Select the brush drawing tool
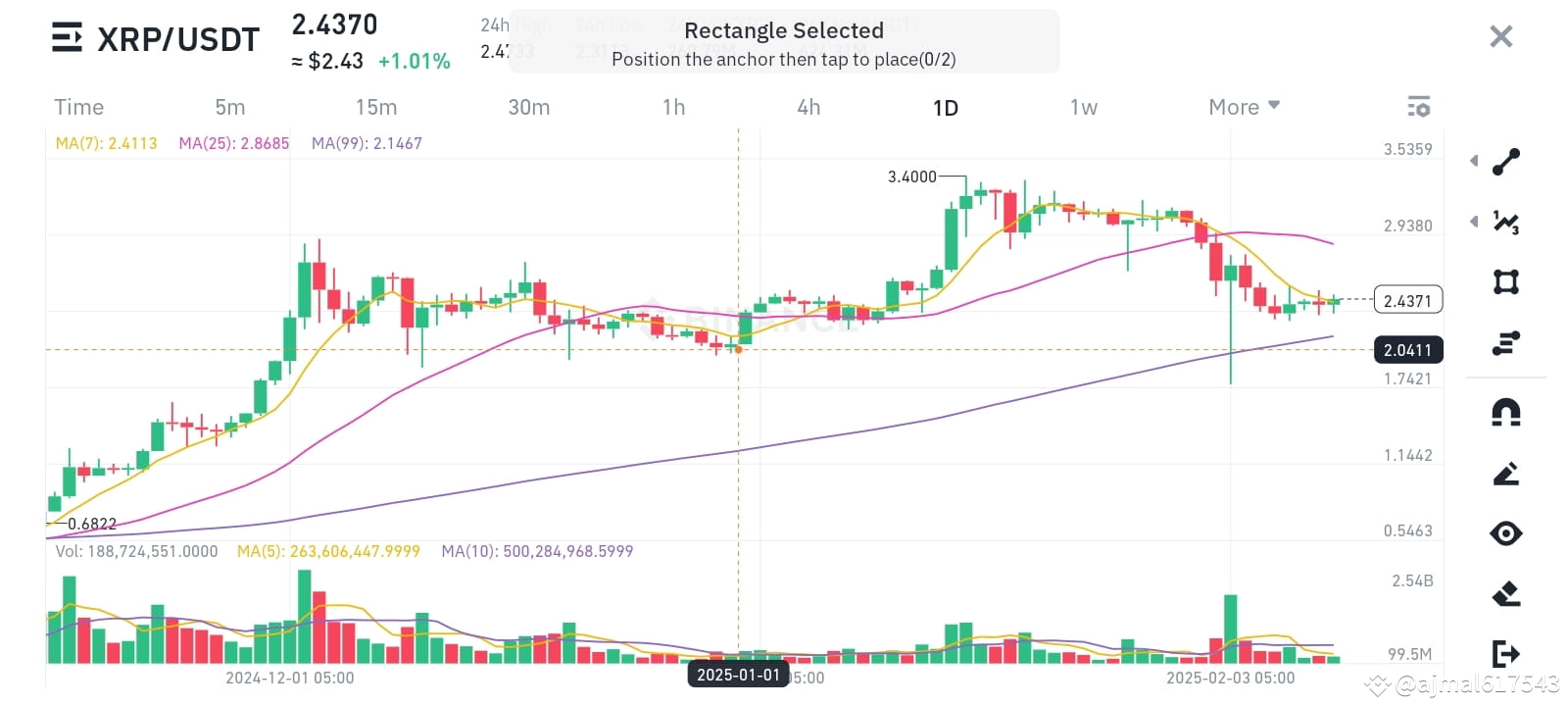The height and width of the screenshot is (706, 1568). click(1507, 475)
